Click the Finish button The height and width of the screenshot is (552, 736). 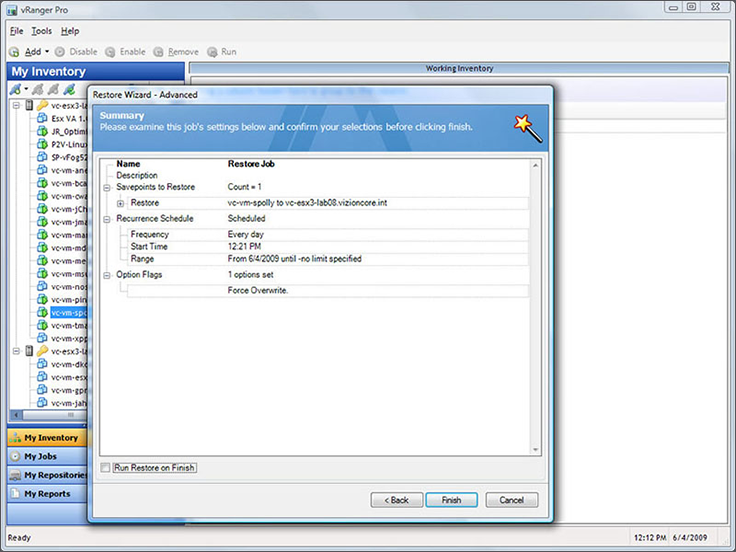coord(452,500)
